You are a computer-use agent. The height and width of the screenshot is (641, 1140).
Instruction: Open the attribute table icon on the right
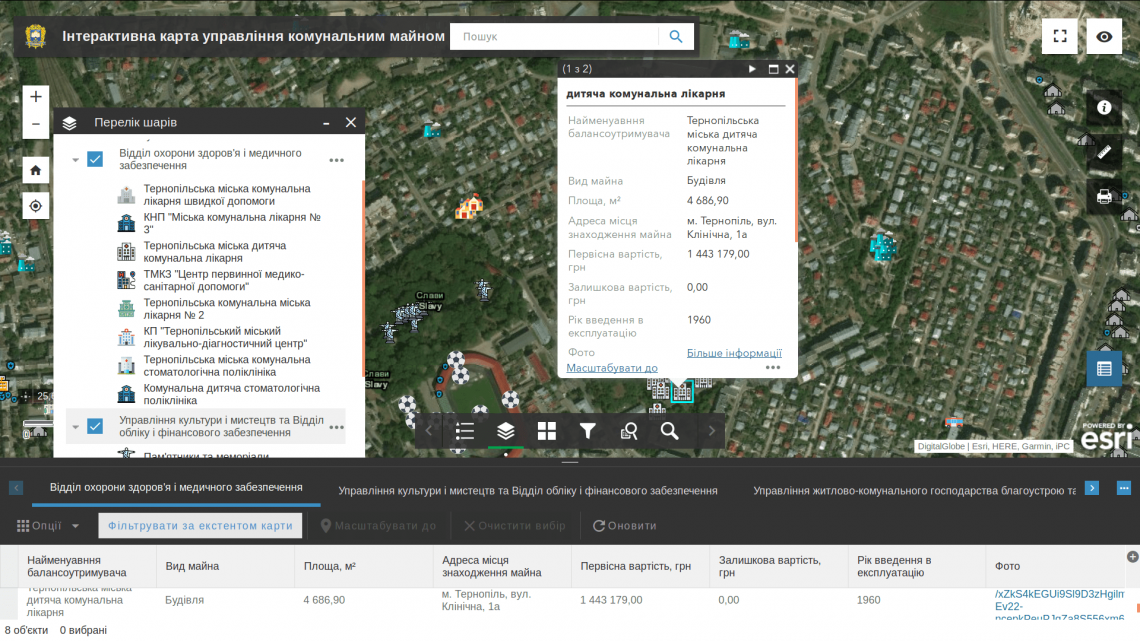1104,369
